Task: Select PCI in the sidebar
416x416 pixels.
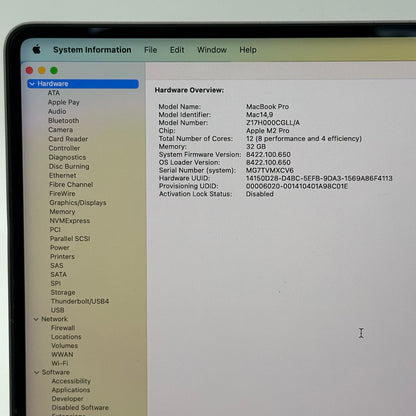Action: [x=55, y=230]
